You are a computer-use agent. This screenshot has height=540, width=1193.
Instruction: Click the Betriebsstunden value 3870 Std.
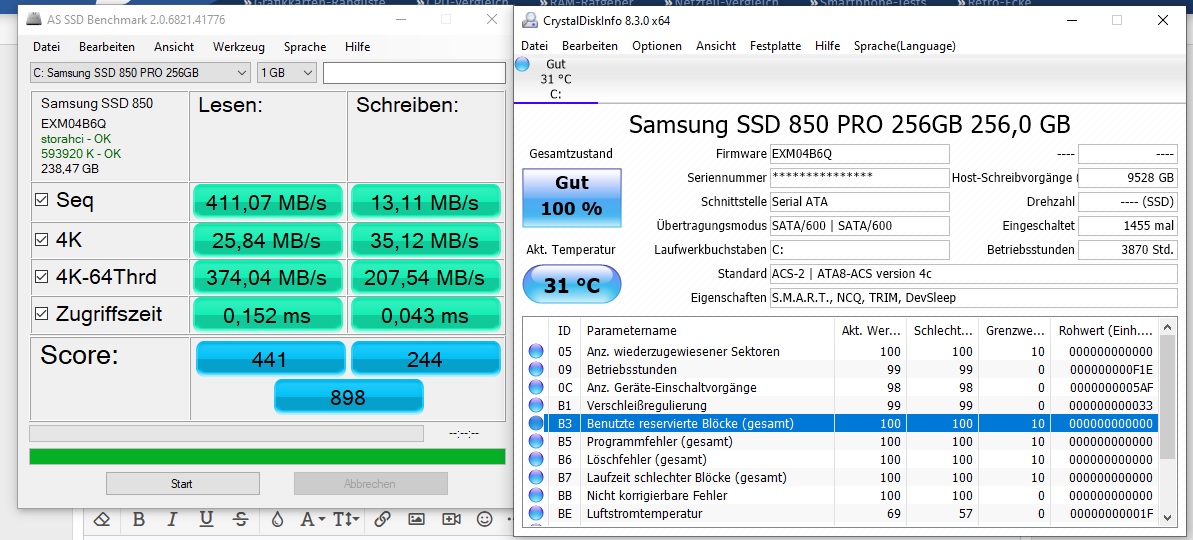click(1128, 249)
